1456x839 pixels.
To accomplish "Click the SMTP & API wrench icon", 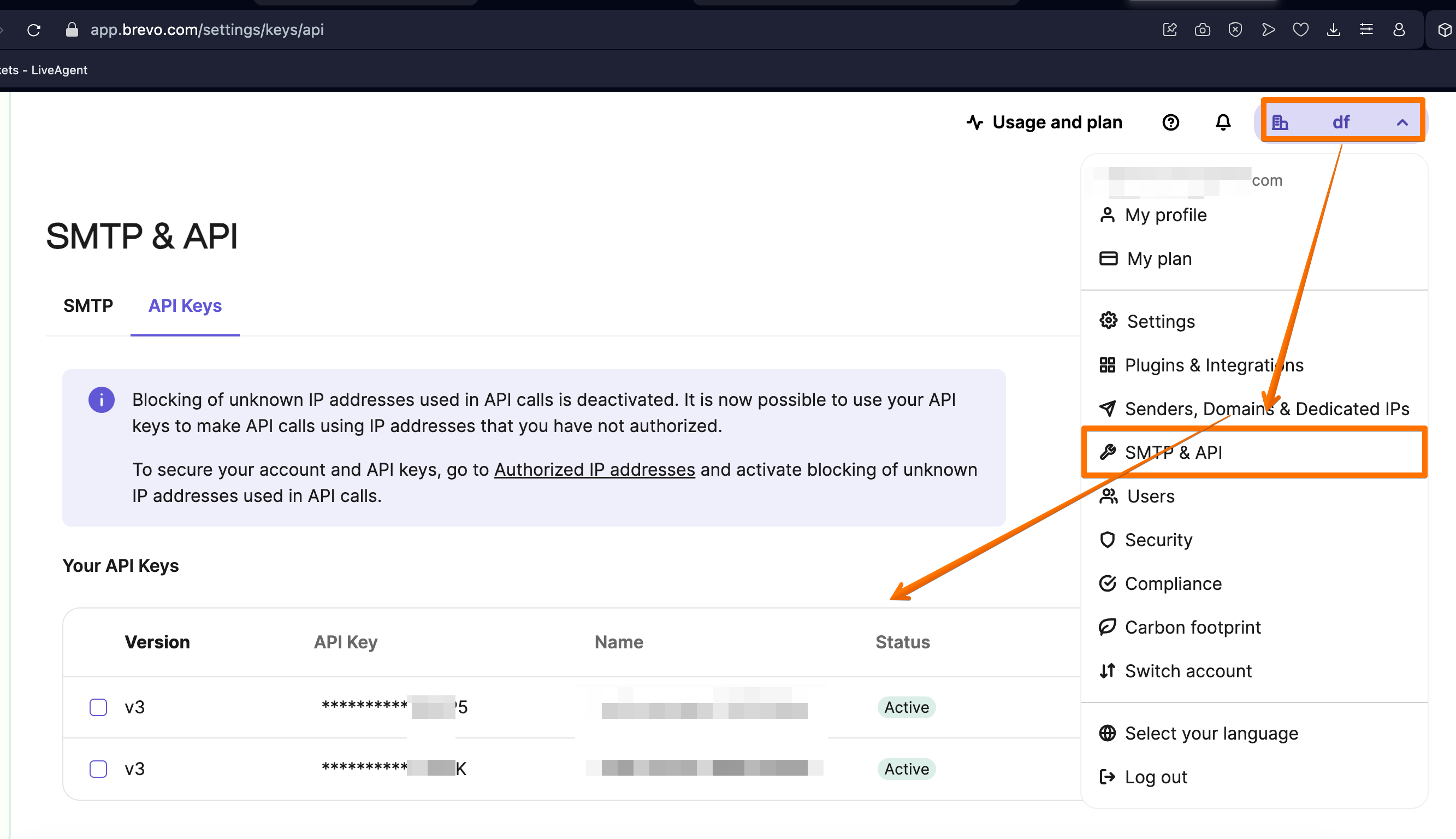I will [x=1108, y=452].
